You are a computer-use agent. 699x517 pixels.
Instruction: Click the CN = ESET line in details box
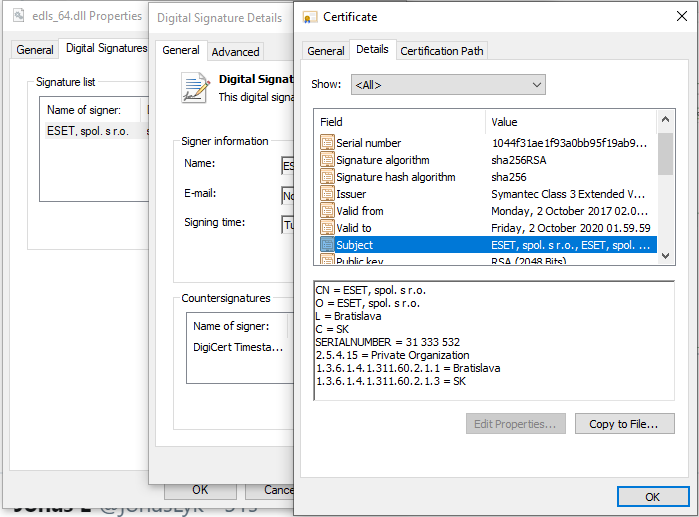[x=370, y=290]
